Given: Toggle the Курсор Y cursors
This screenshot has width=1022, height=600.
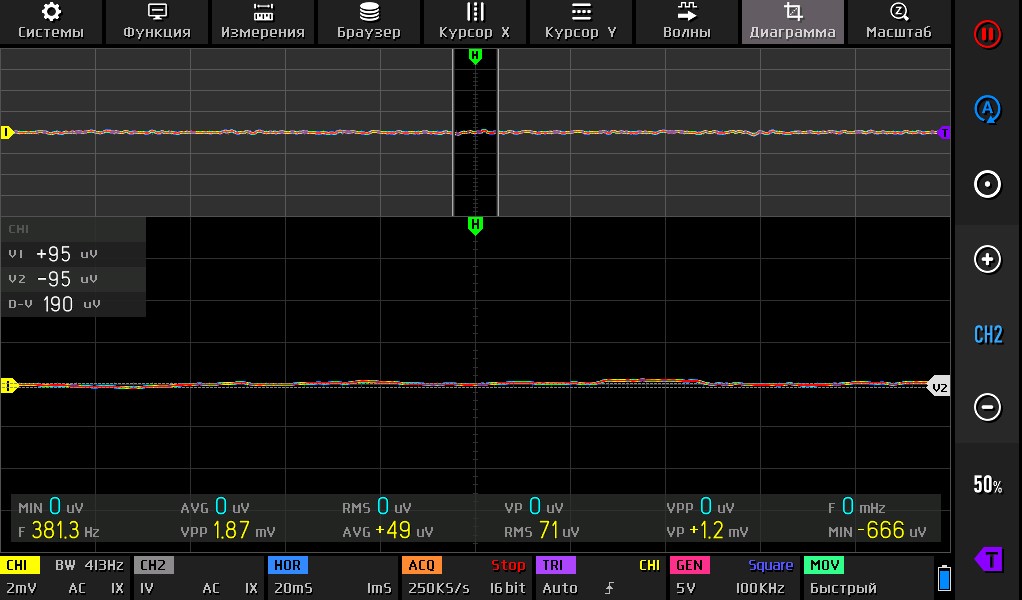Looking at the screenshot, I should tap(581, 21).
